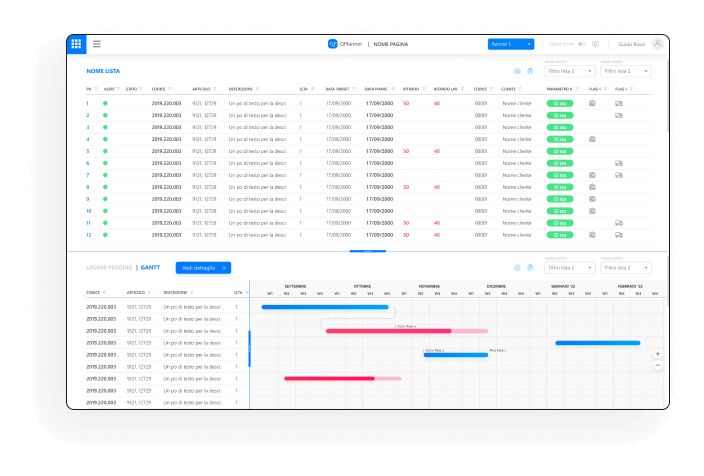Open row number 12 link in the list
704x476 pixels.
[89, 235]
